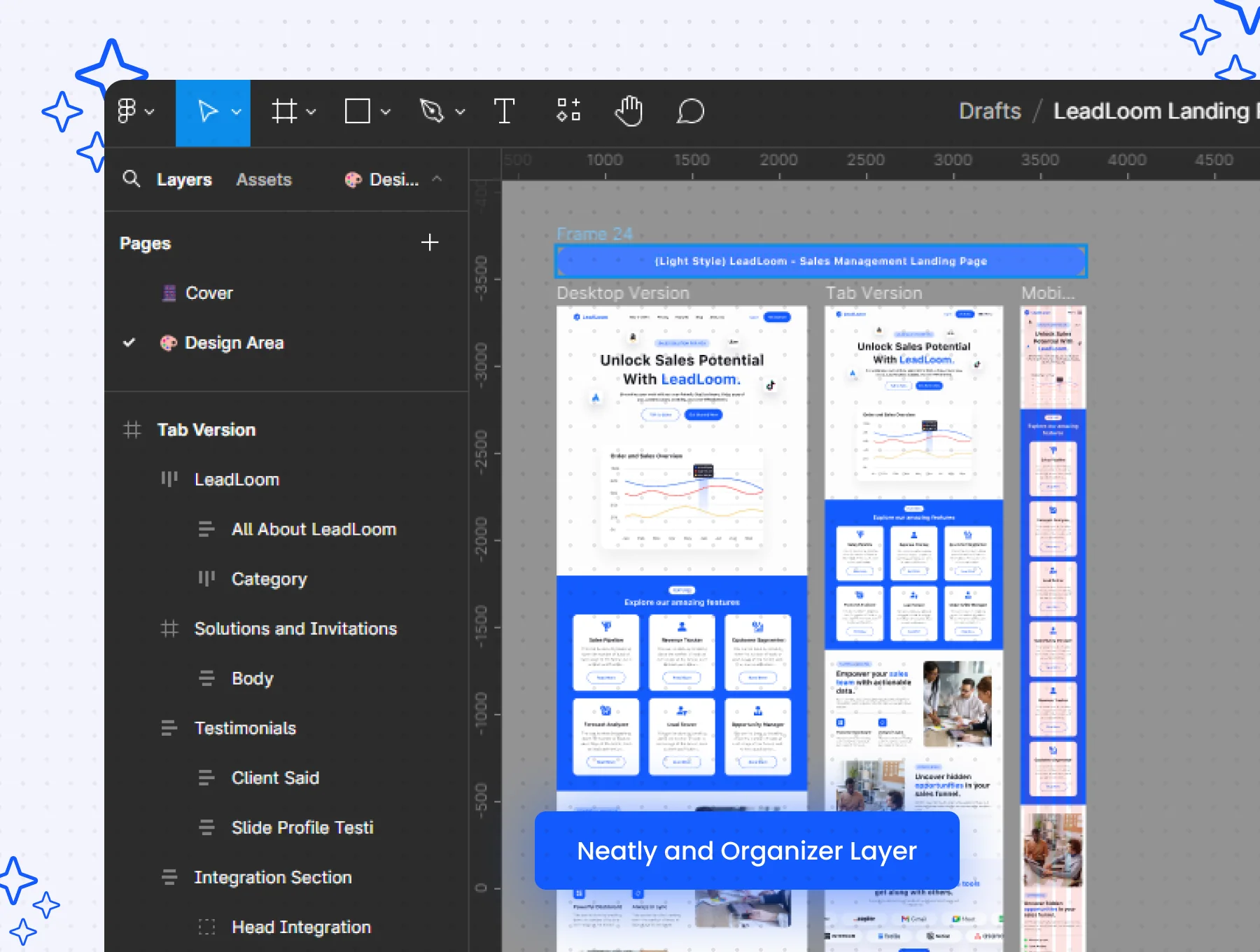Screen dimensions: 1260x952
Task: Select the Solutions and Invitations layer
Action: (295, 629)
